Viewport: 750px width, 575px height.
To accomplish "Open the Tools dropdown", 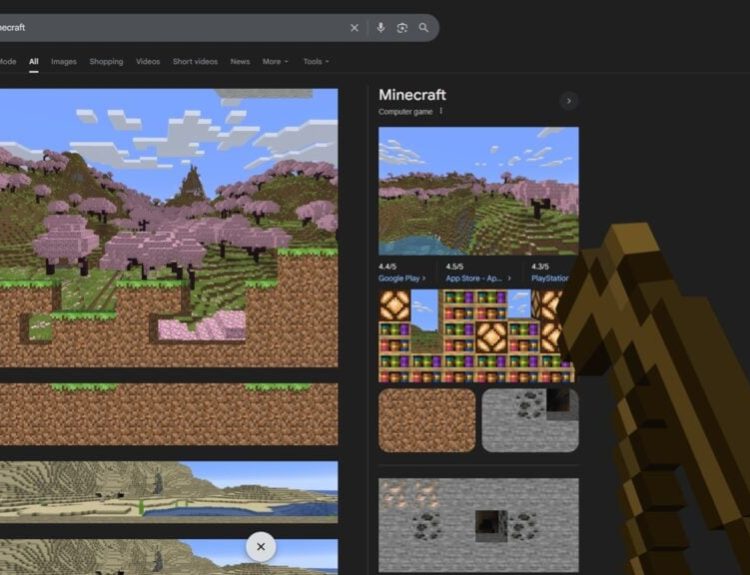I will click(316, 62).
